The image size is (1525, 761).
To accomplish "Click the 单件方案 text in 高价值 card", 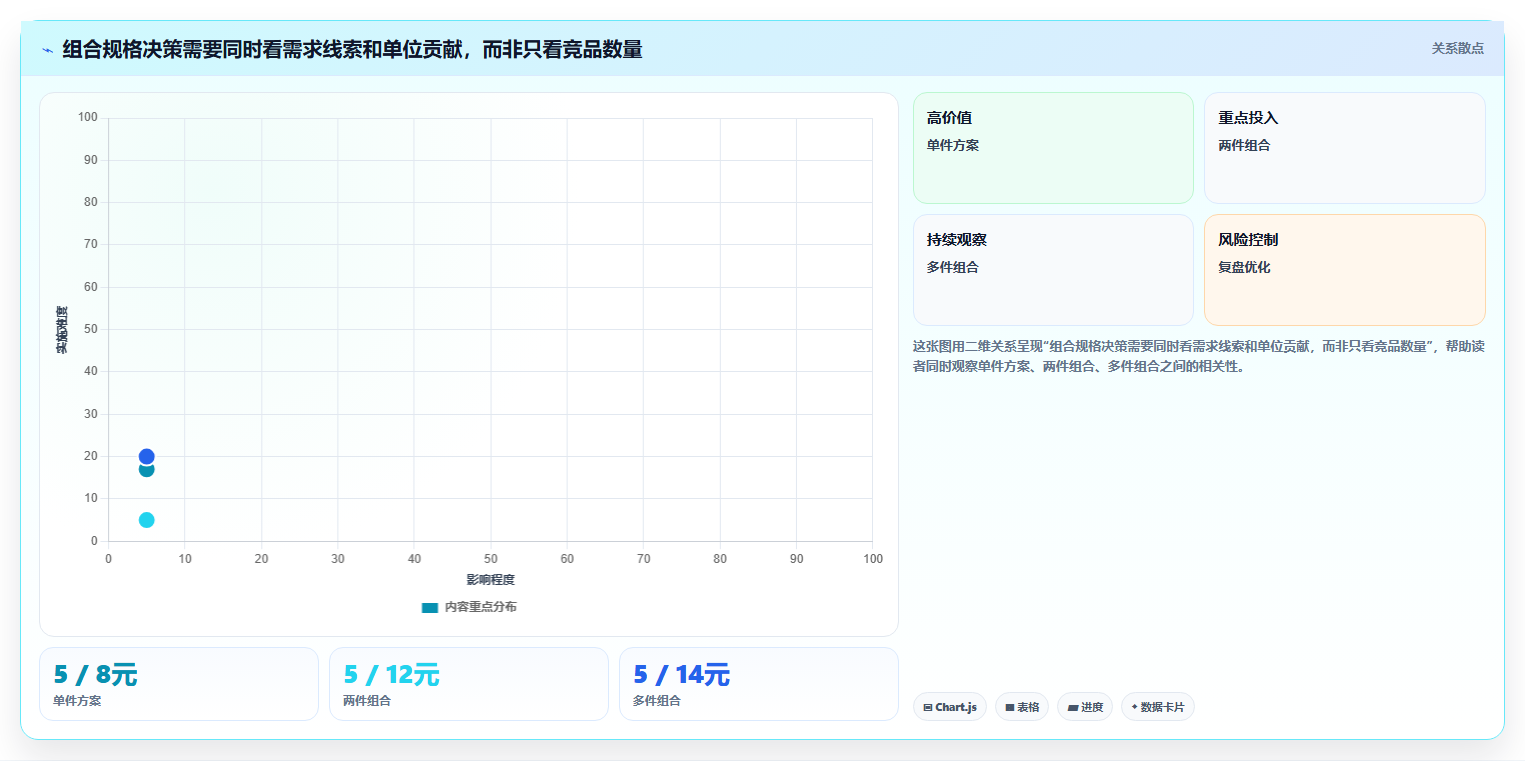I will 953,145.
